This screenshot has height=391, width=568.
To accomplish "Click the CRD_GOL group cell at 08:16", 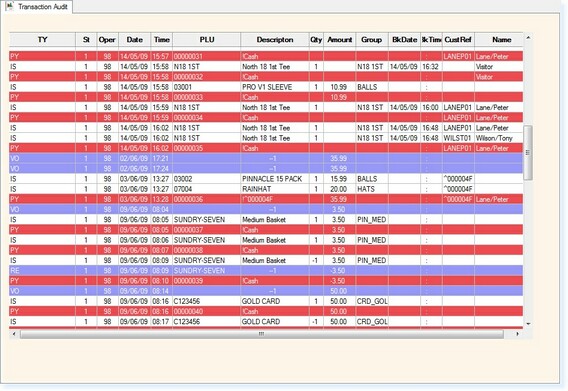I will [x=372, y=301].
